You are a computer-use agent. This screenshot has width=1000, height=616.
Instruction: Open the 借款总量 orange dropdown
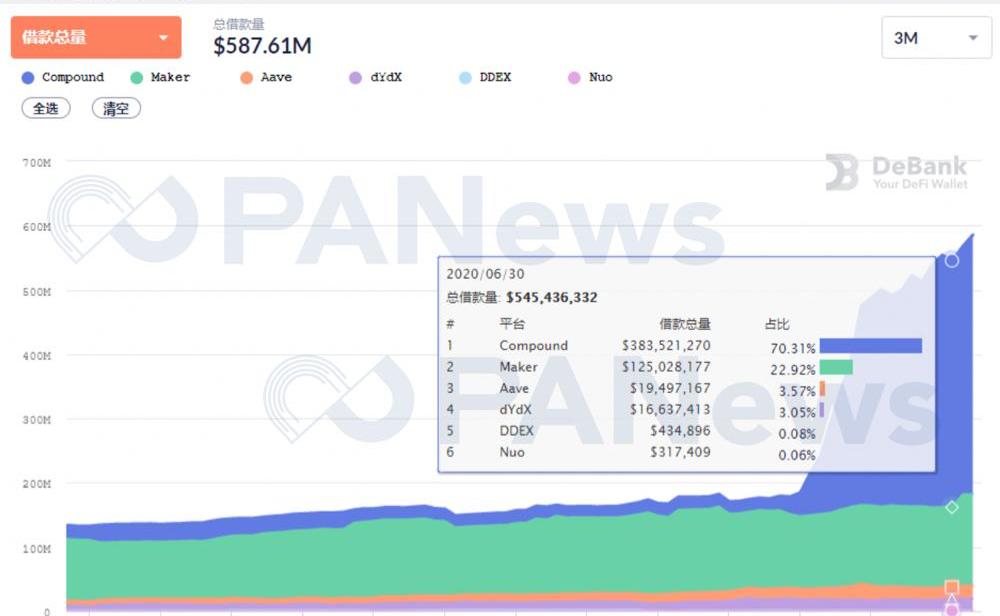click(x=96, y=38)
